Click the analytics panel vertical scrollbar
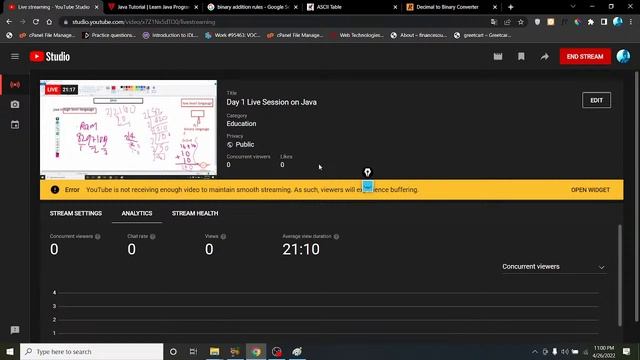 tap(620, 275)
